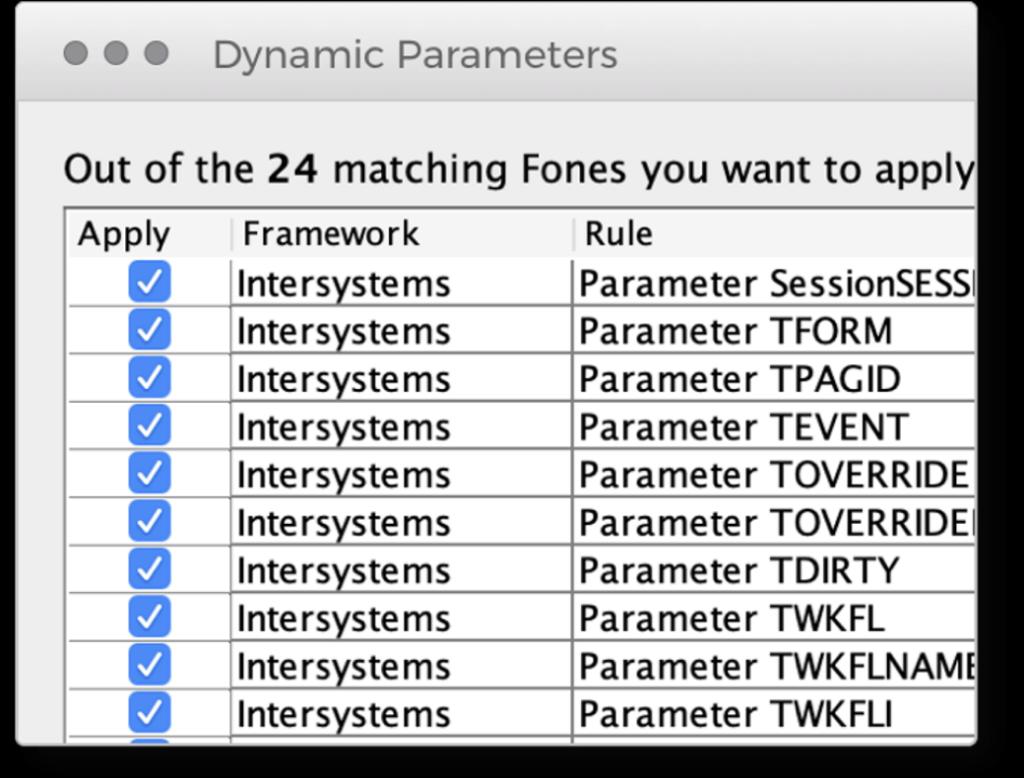Toggle the Apply checkbox for Parameter TPAGID
The image size is (1024, 778).
(149, 378)
